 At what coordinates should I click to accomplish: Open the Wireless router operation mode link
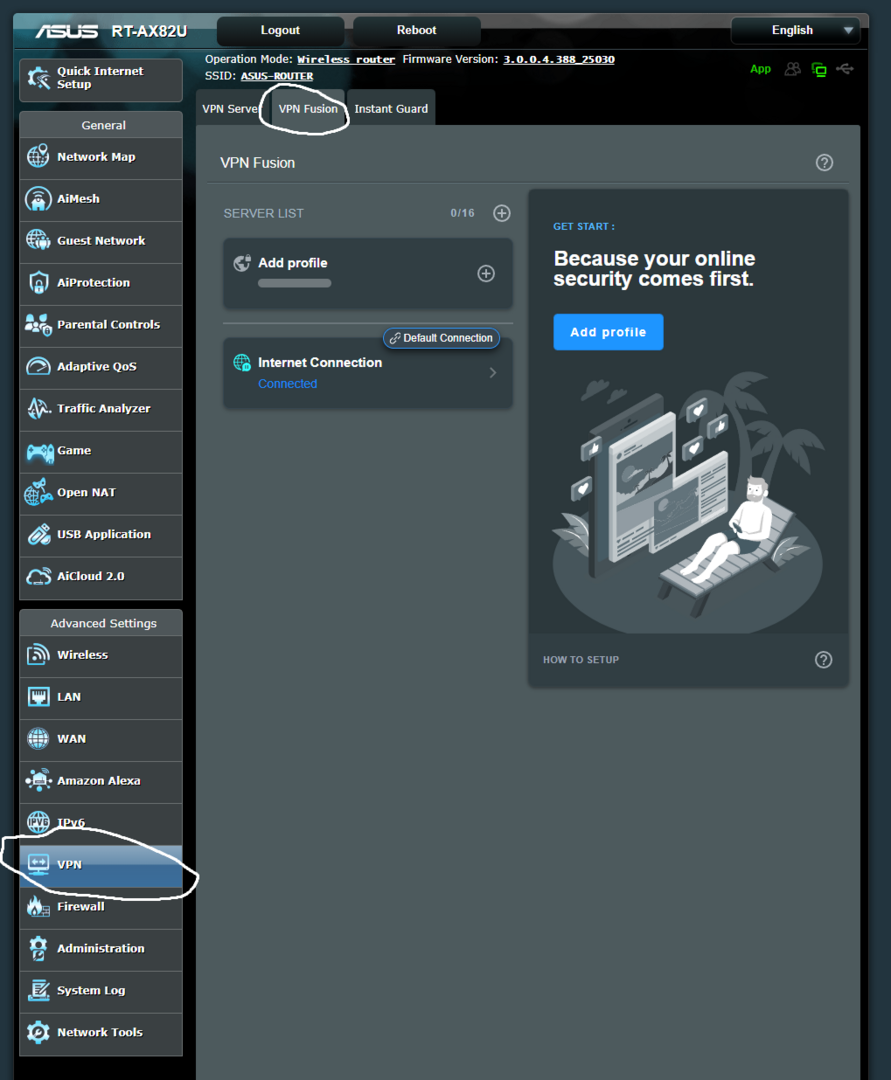pyautogui.click(x=345, y=59)
